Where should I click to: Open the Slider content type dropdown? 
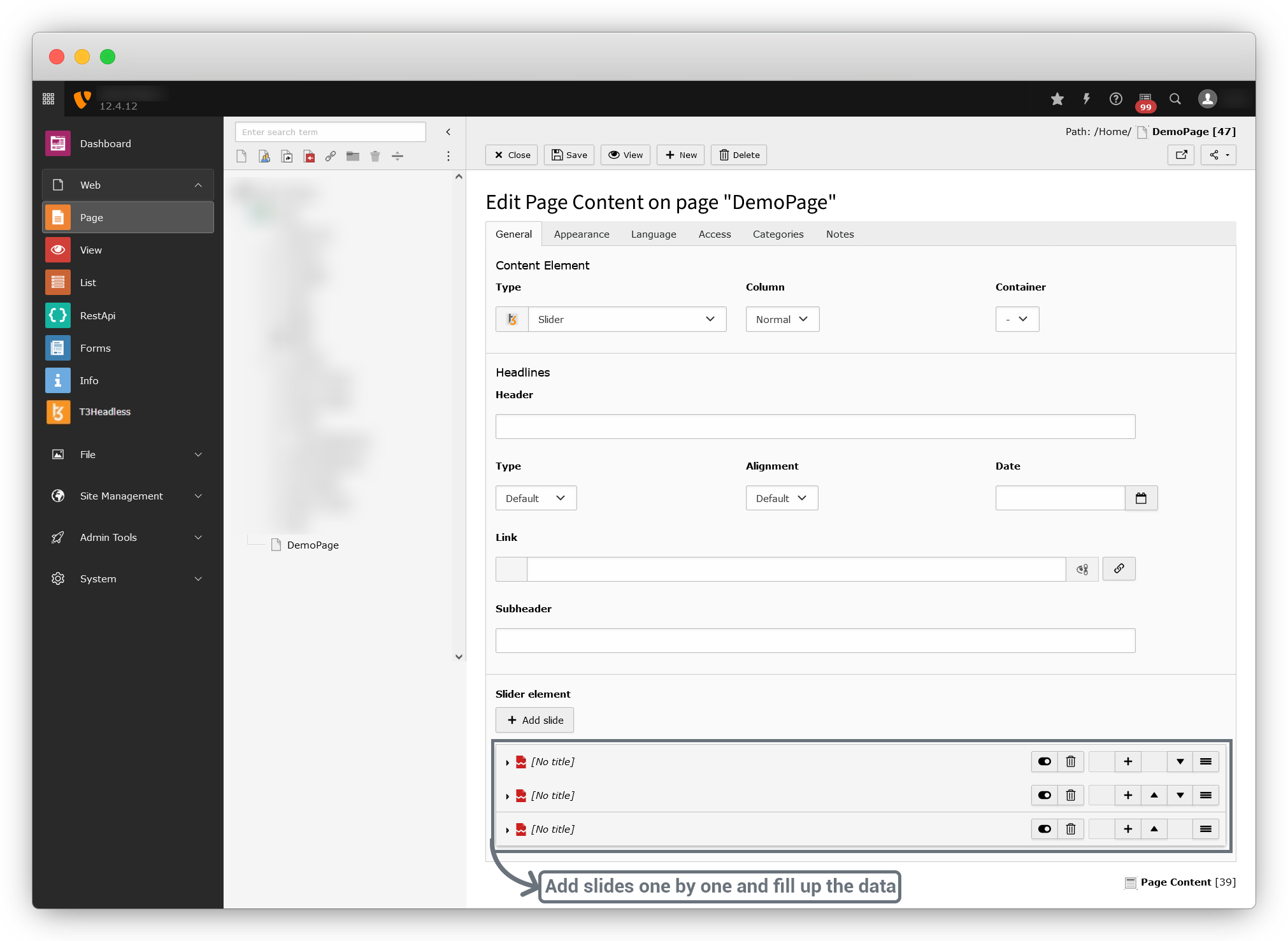[626, 319]
